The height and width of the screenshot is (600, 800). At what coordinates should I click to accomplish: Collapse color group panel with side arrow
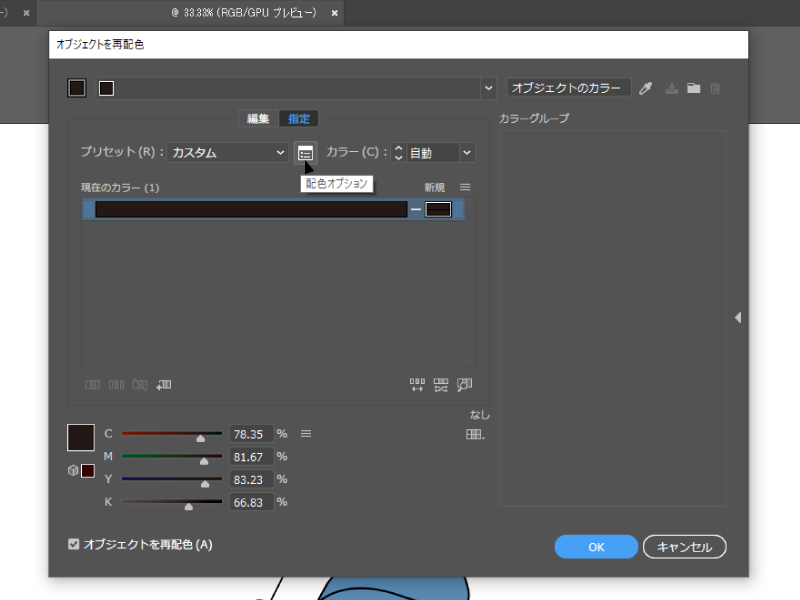point(738,317)
